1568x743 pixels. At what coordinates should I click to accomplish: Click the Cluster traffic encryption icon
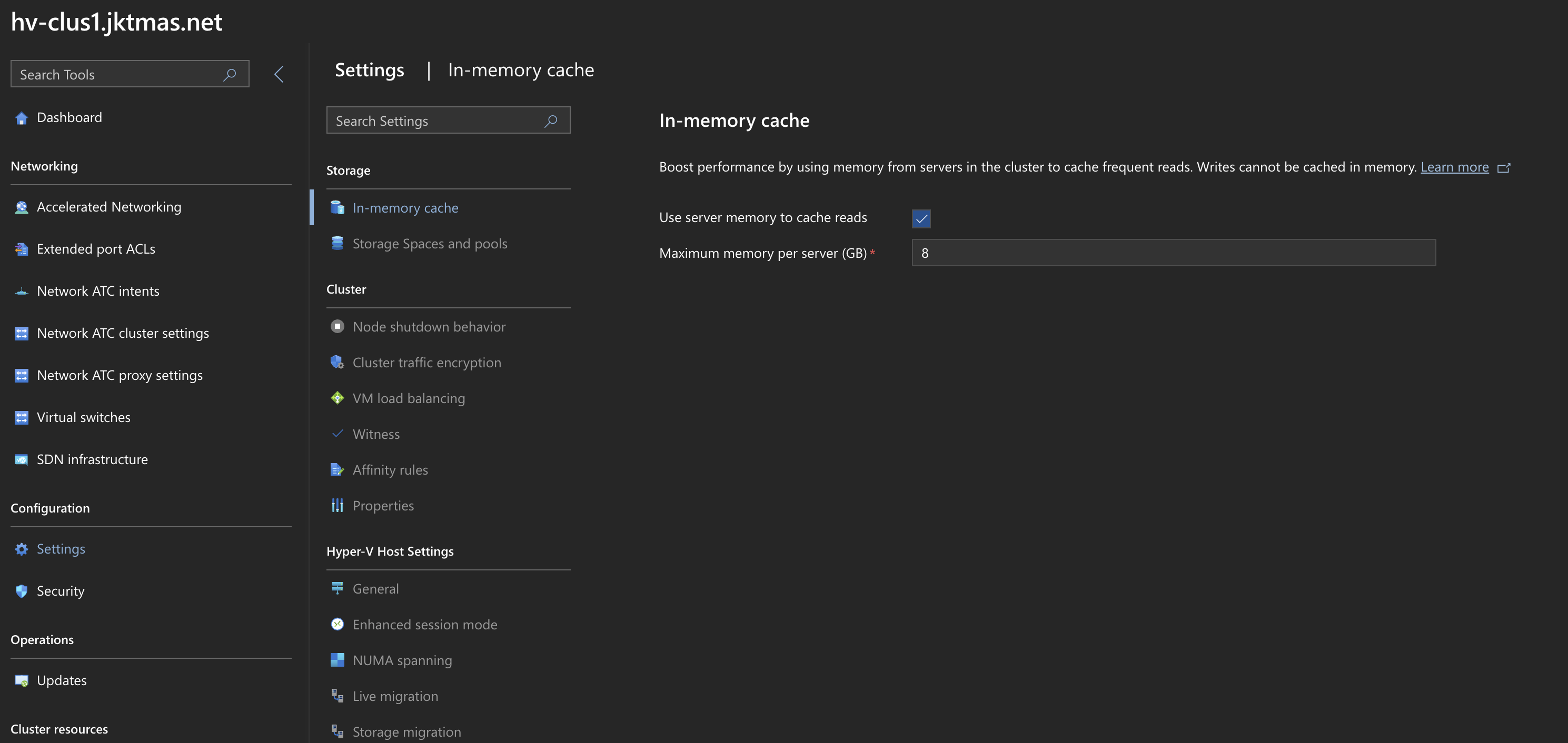337,363
